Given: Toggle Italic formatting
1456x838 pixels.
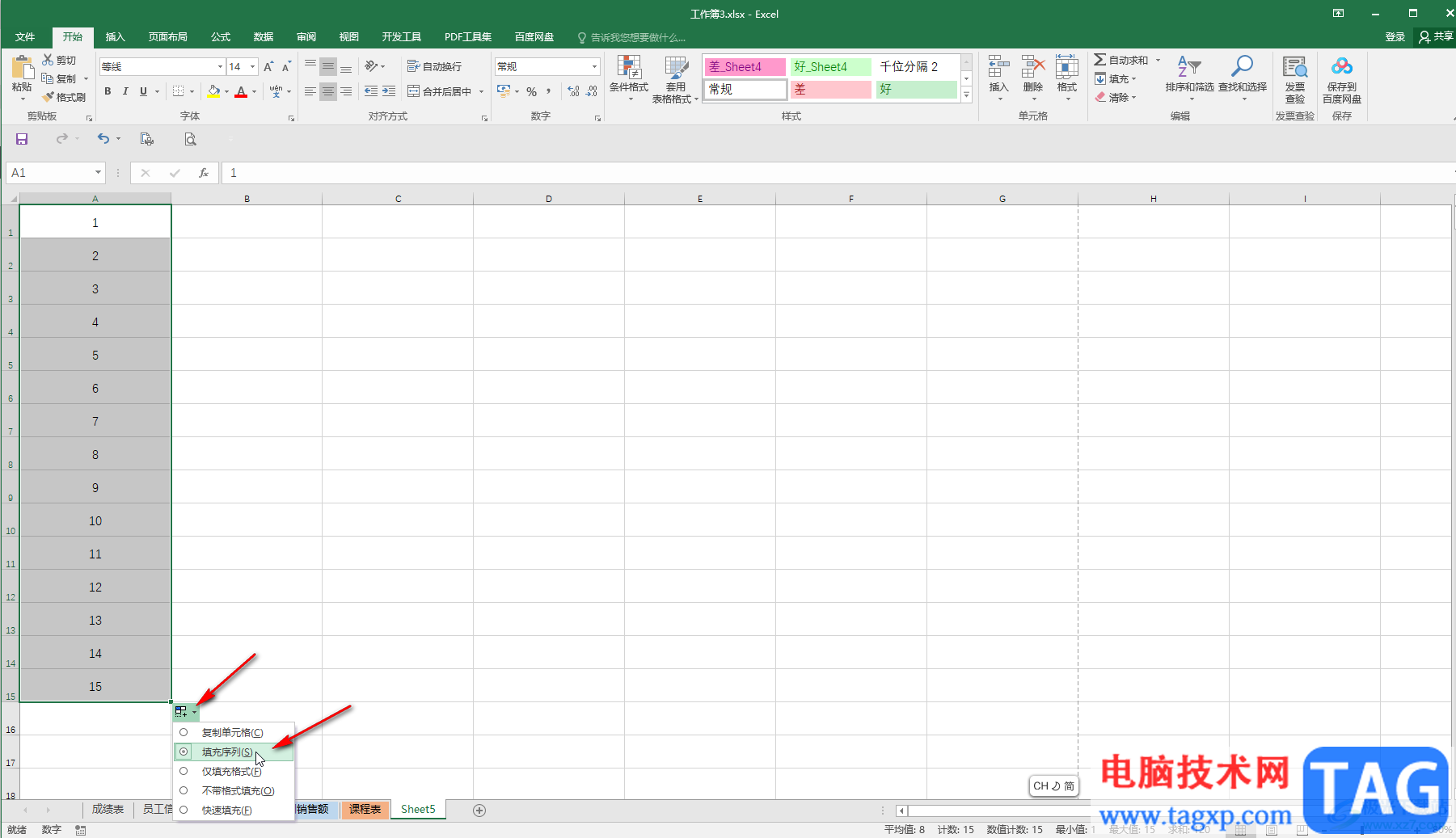Looking at the screenshot, I should 125,91.
